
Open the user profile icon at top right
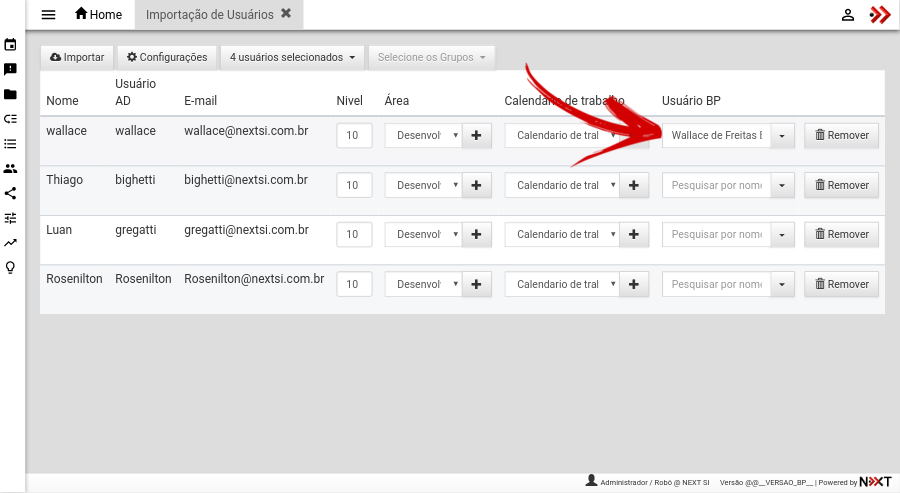[x=847, y=15]
